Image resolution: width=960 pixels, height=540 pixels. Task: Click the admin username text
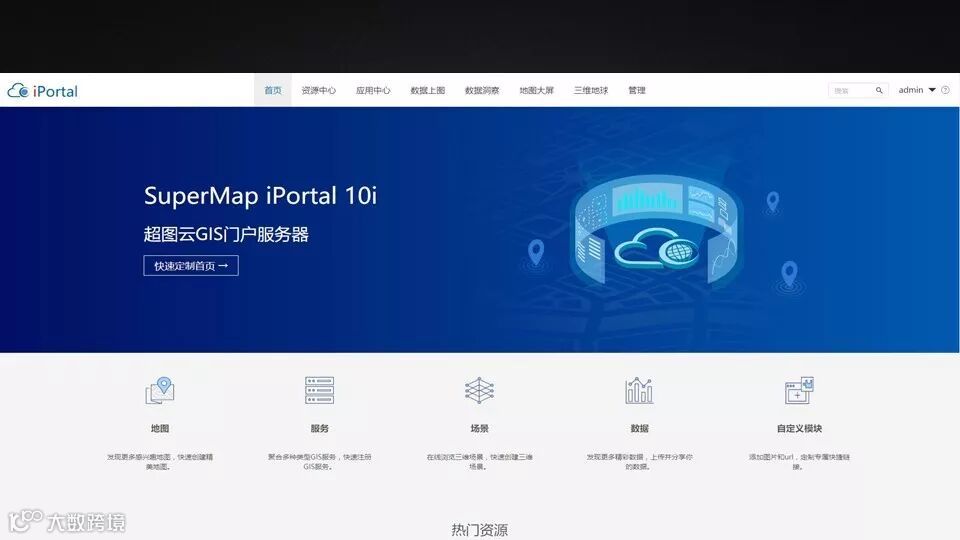pyautogui.click(x=910, y=90)
